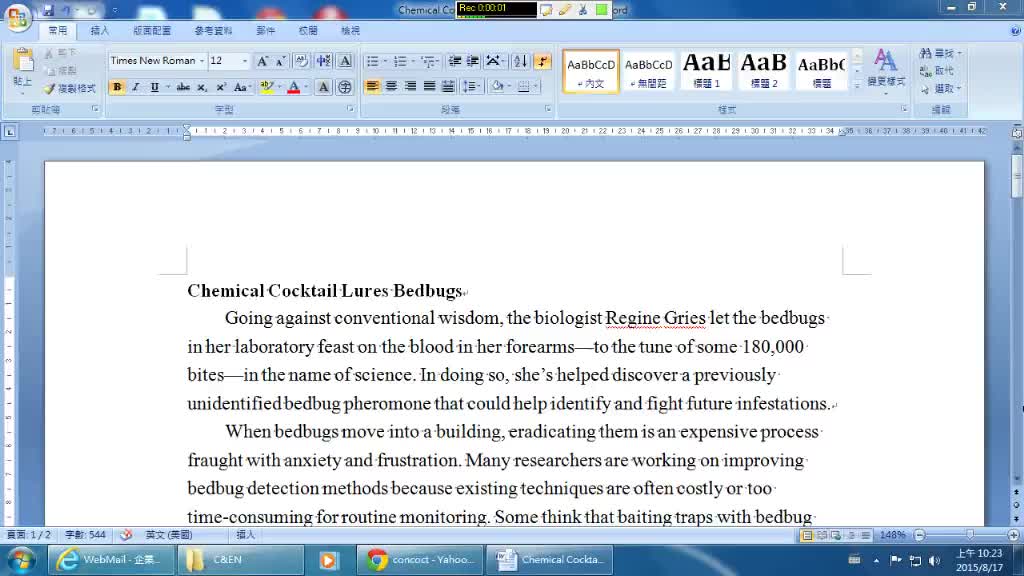The image size is (1024, 576).
Task: Decrease the paragraph indent
Action: coord(455,61)
